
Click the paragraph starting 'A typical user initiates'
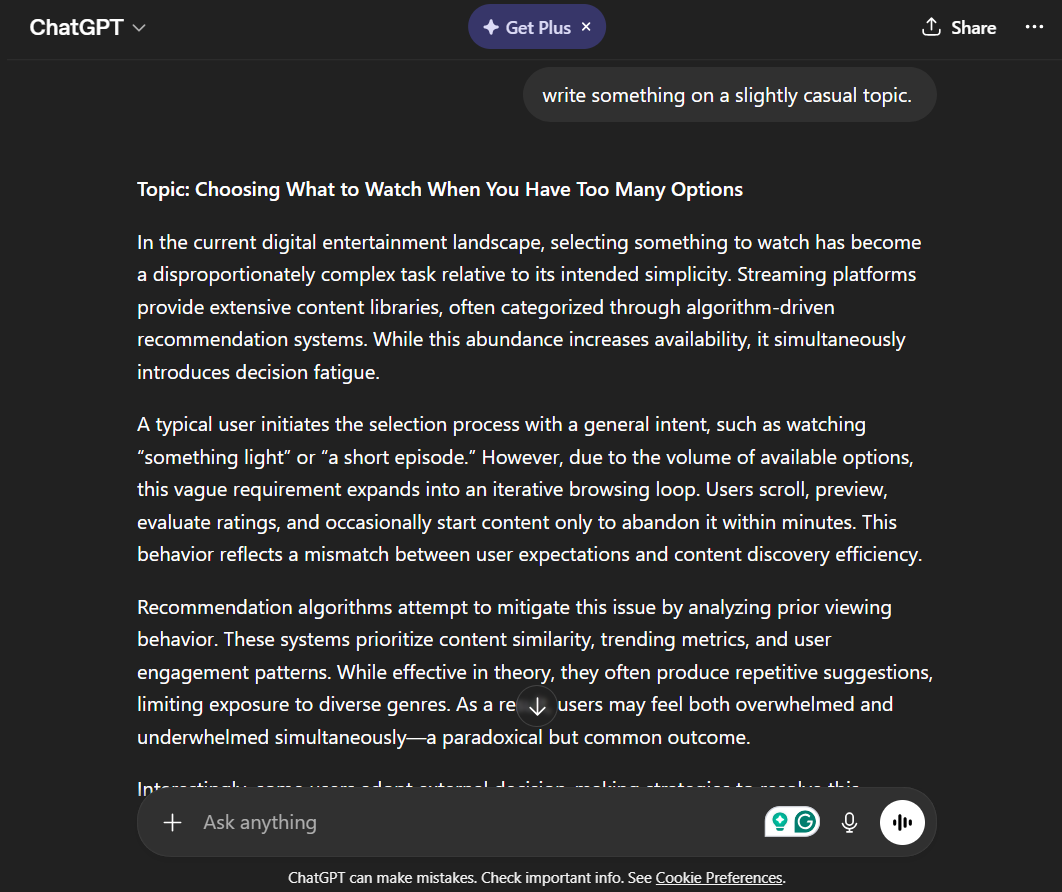[528, 490]
